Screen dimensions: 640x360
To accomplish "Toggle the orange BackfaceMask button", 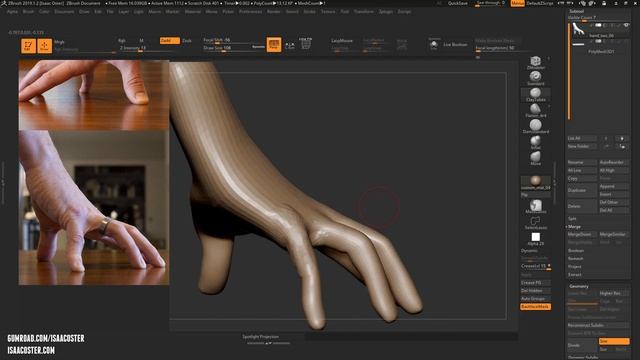I will pos(536,307).
